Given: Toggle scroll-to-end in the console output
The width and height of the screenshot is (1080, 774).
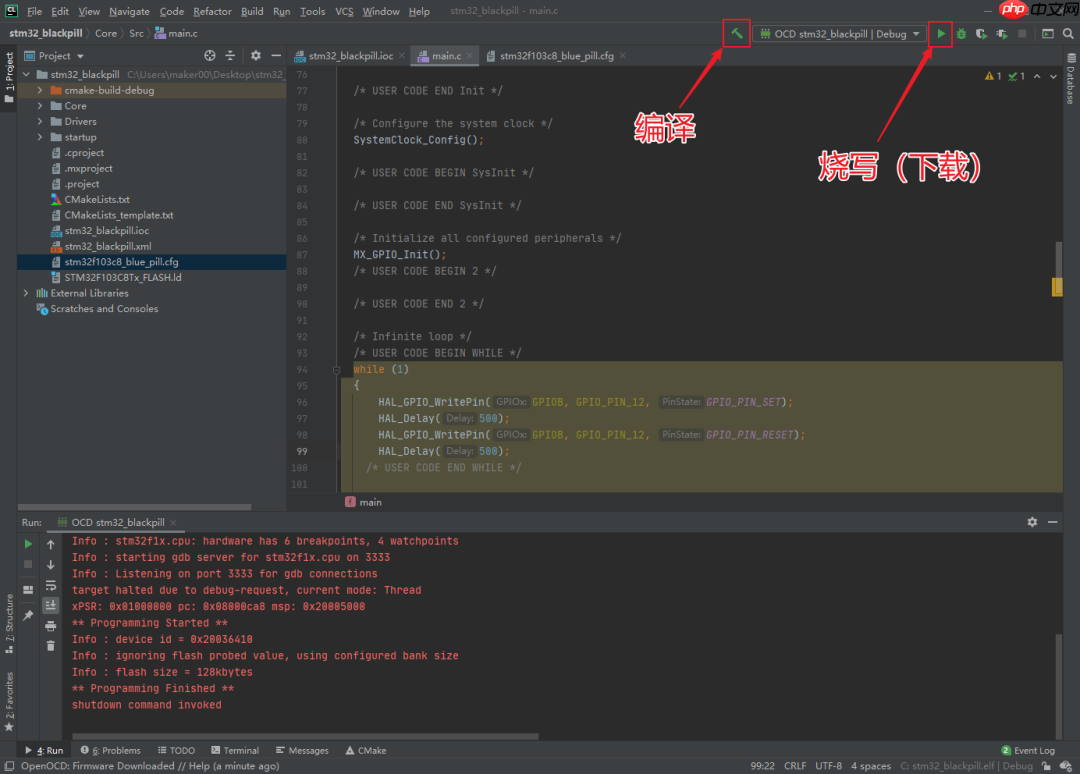Looking at the screenshot, I should (50, 604).
